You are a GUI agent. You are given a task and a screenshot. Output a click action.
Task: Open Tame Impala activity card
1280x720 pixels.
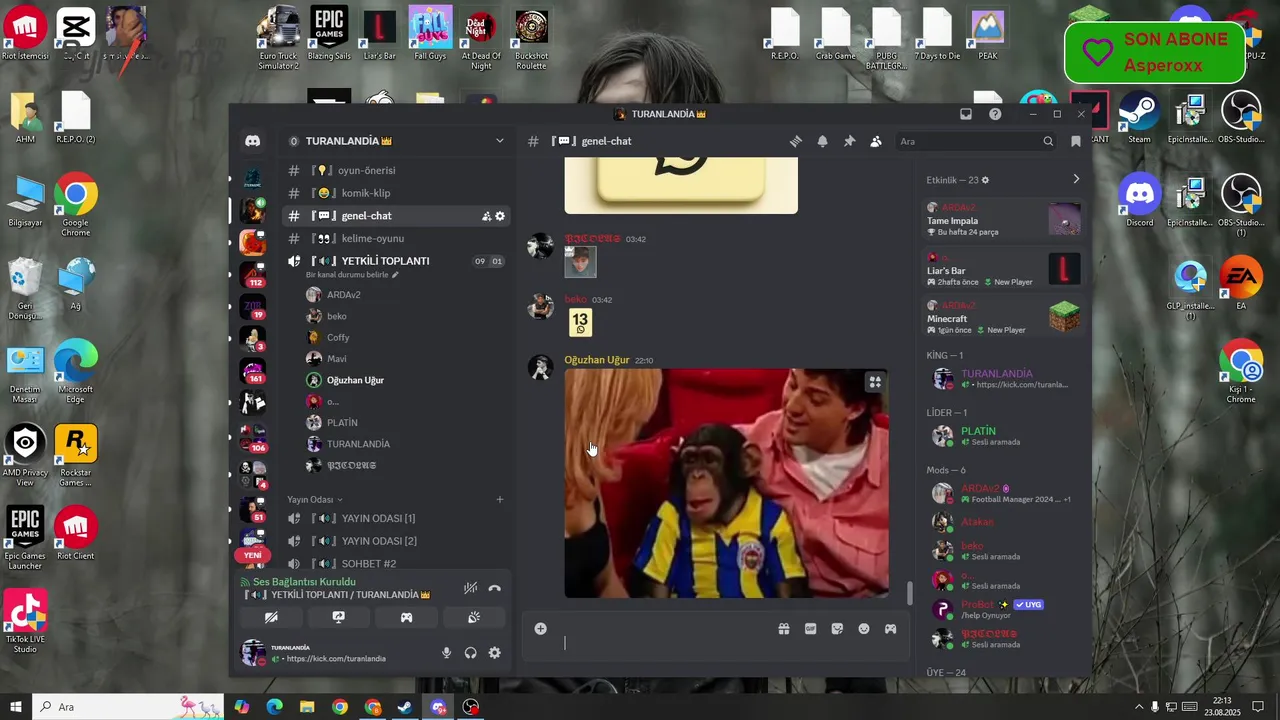tap(1003, 220)
